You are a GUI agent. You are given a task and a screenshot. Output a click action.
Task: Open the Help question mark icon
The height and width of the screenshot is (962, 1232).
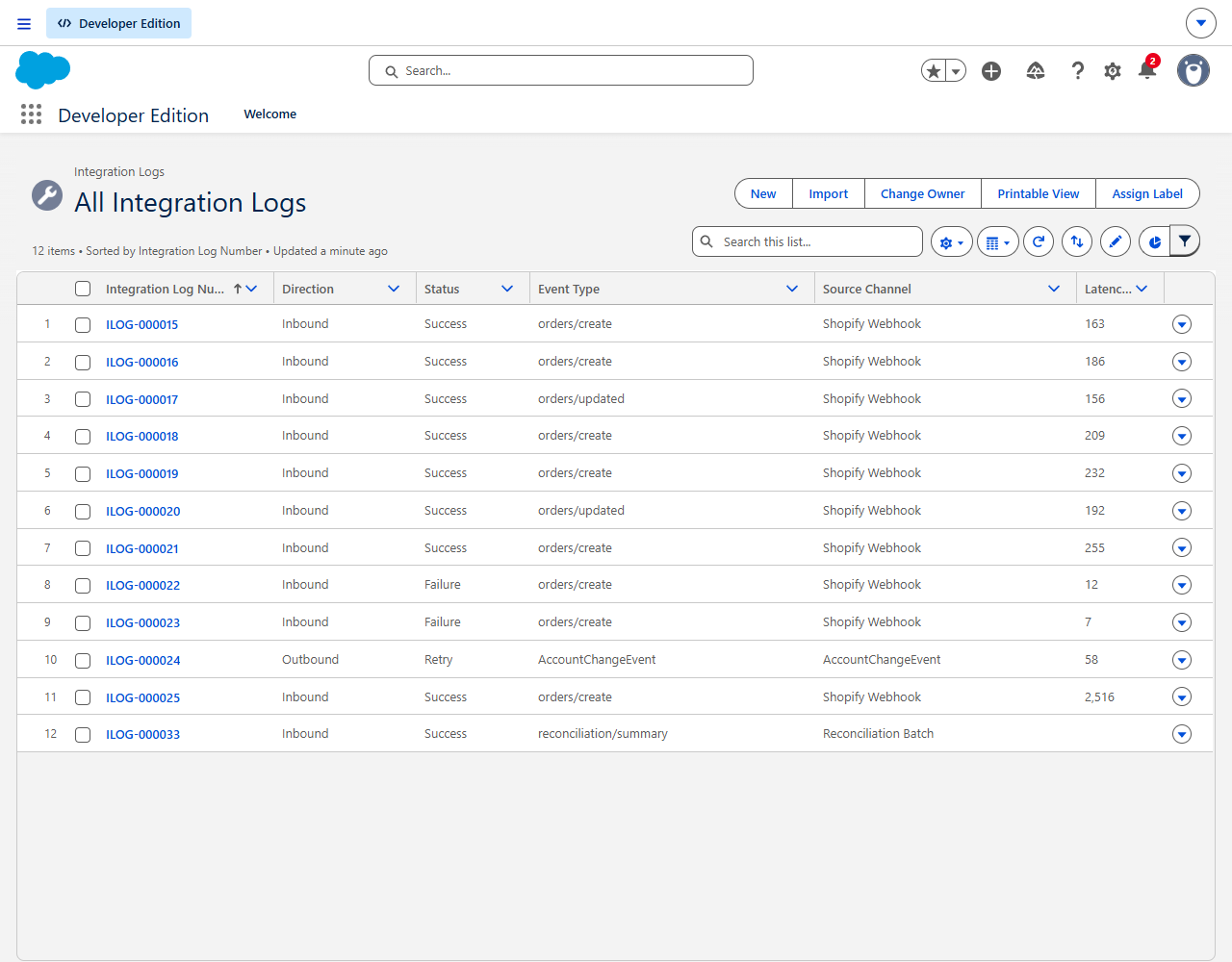pyautogui.click(x=1078, y=71)
